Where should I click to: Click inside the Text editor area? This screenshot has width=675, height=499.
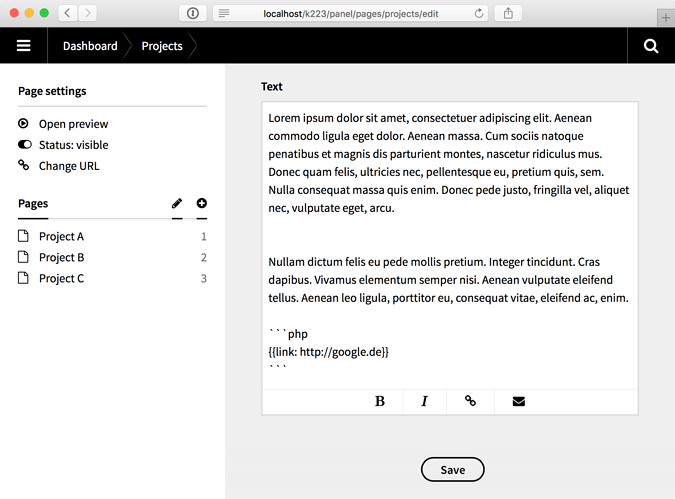click(450, 245)
